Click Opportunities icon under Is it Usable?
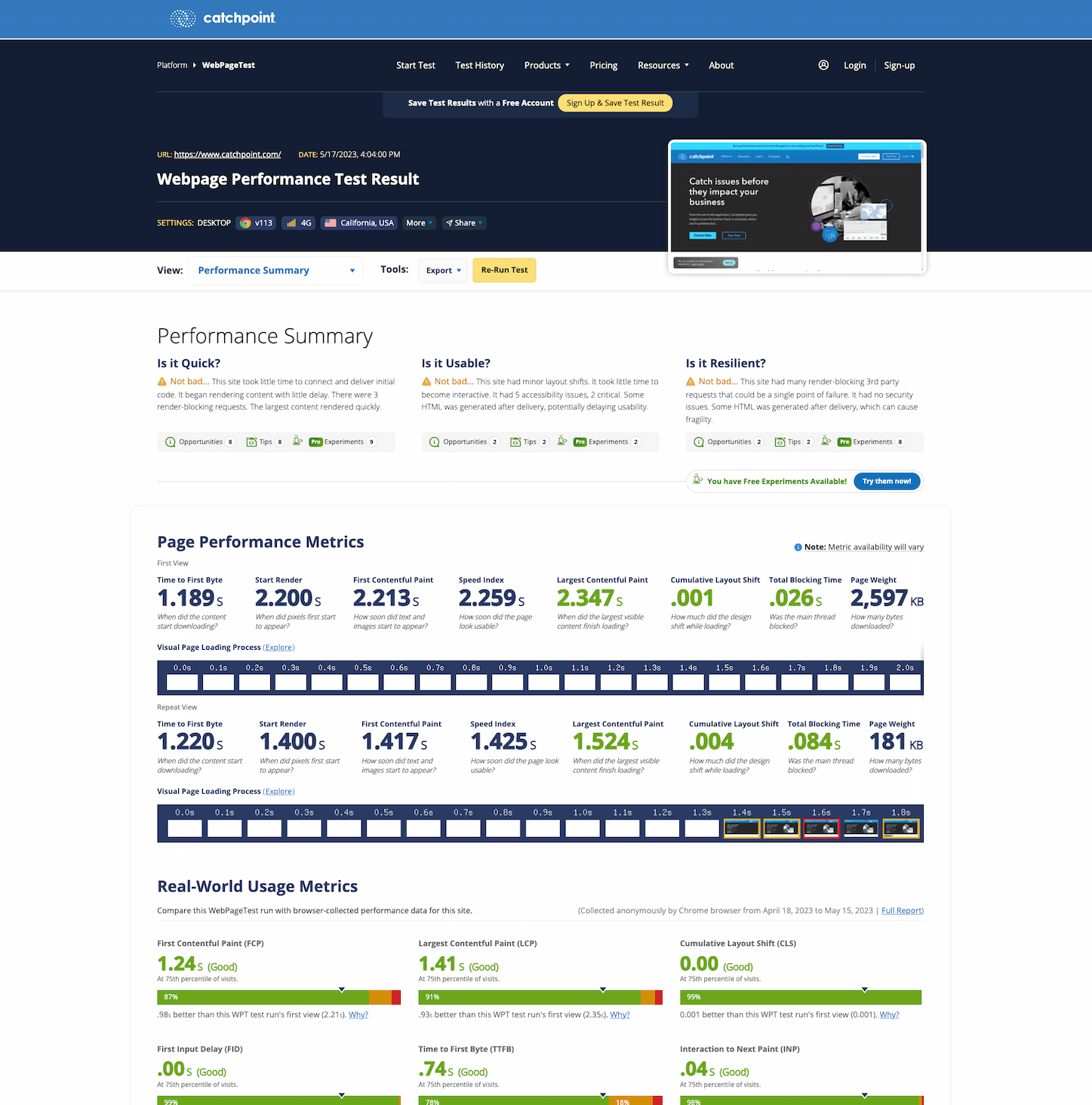The height and width of the screenshot is (1105, 1092). 434,442
